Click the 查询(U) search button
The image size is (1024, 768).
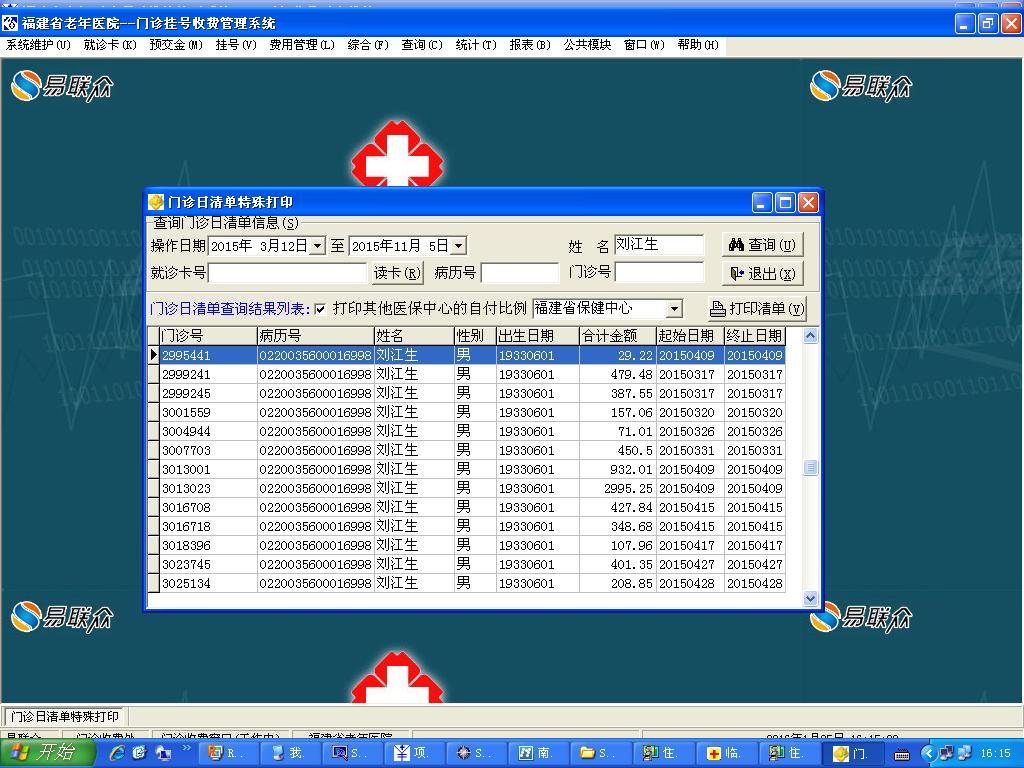762,245
